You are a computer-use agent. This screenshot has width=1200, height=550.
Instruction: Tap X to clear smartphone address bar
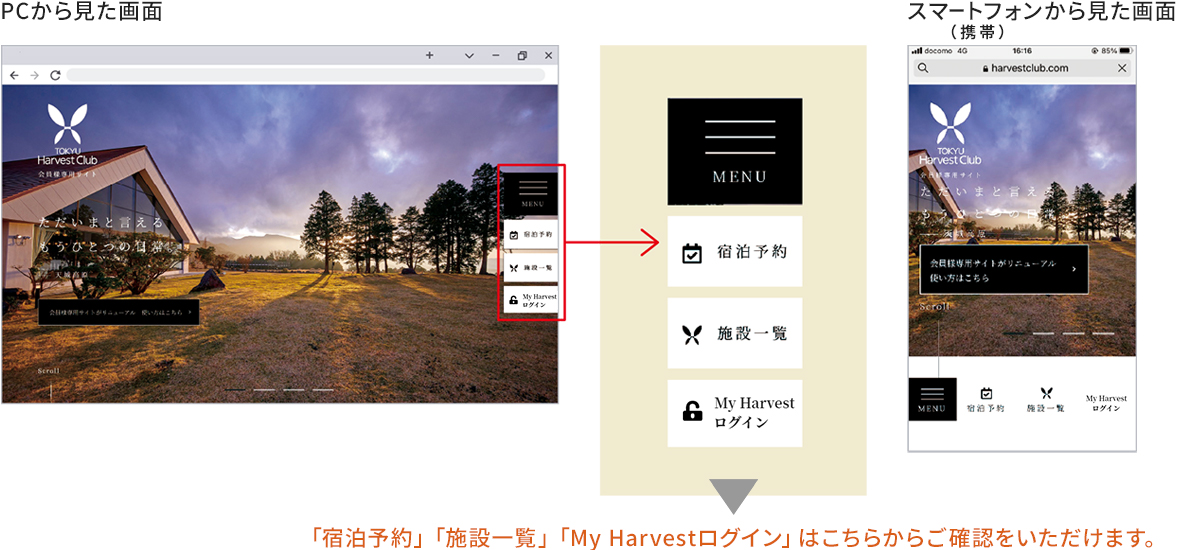[1122, 68]
